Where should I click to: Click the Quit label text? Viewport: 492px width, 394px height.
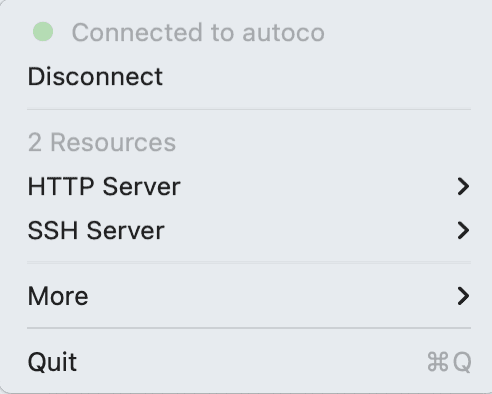(52, 362)
